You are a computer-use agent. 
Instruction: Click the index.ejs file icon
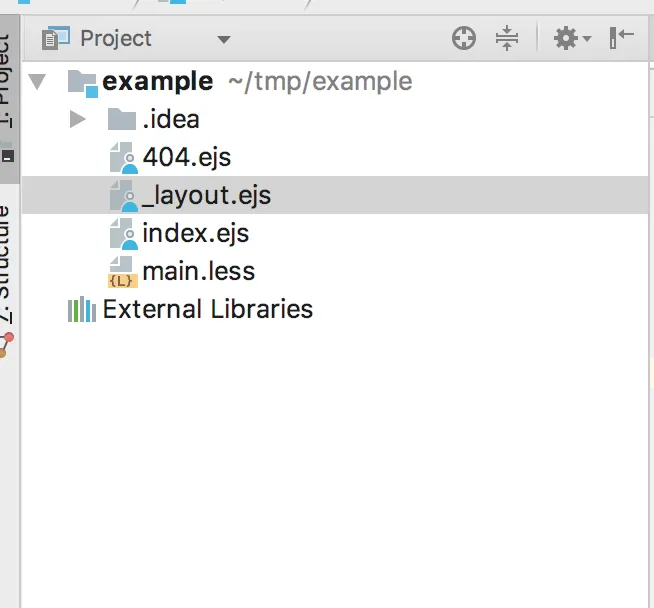[123, 234]
